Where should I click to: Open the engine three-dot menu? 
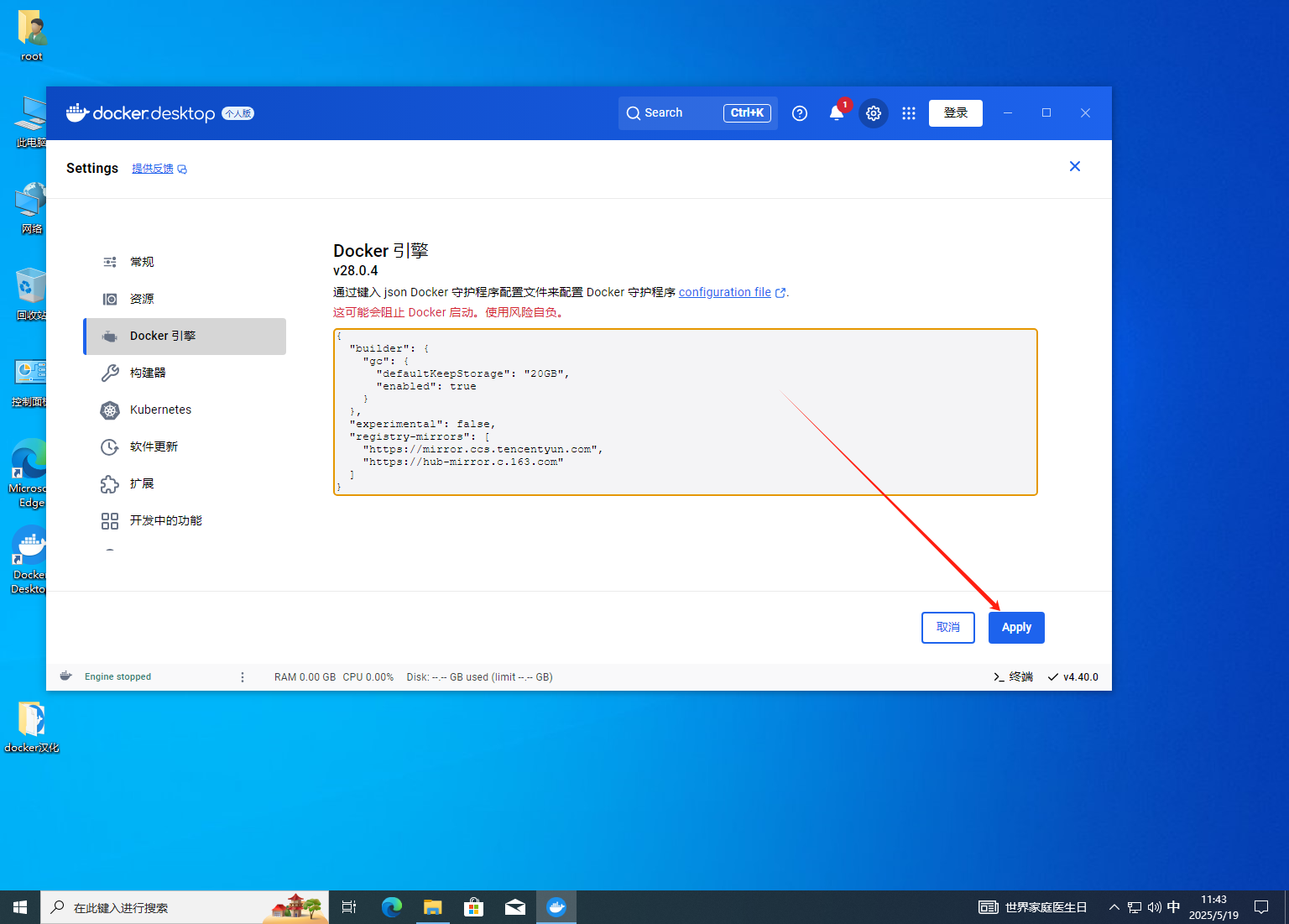(243, 677)
